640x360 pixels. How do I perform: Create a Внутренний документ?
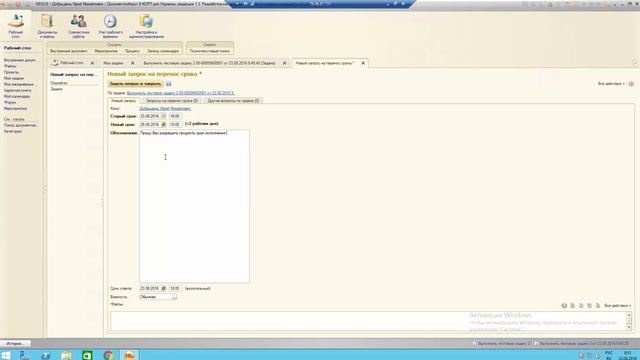click(69, 51)
